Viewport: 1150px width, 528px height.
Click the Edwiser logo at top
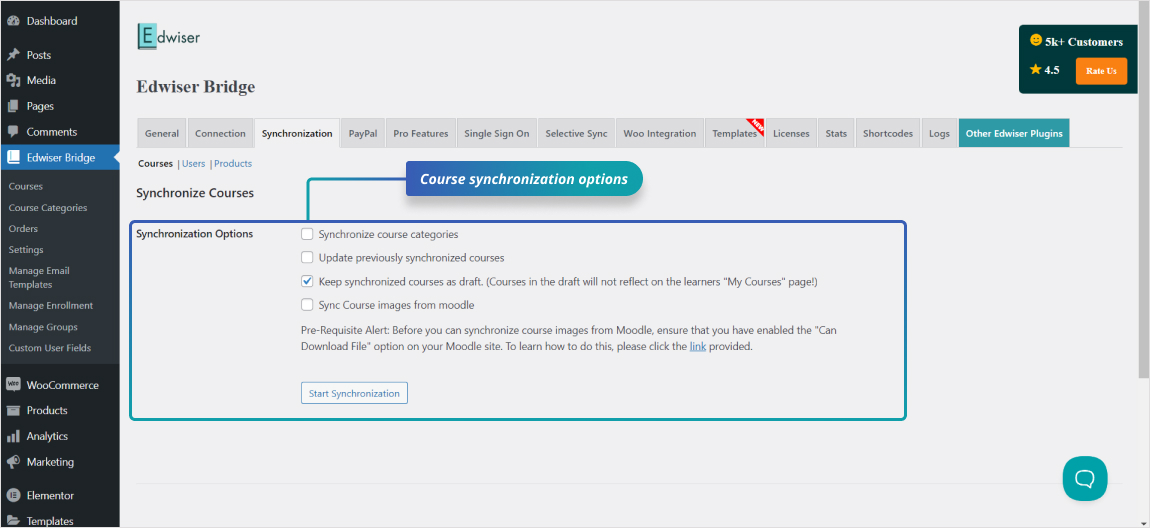click(x=168, y=36)
